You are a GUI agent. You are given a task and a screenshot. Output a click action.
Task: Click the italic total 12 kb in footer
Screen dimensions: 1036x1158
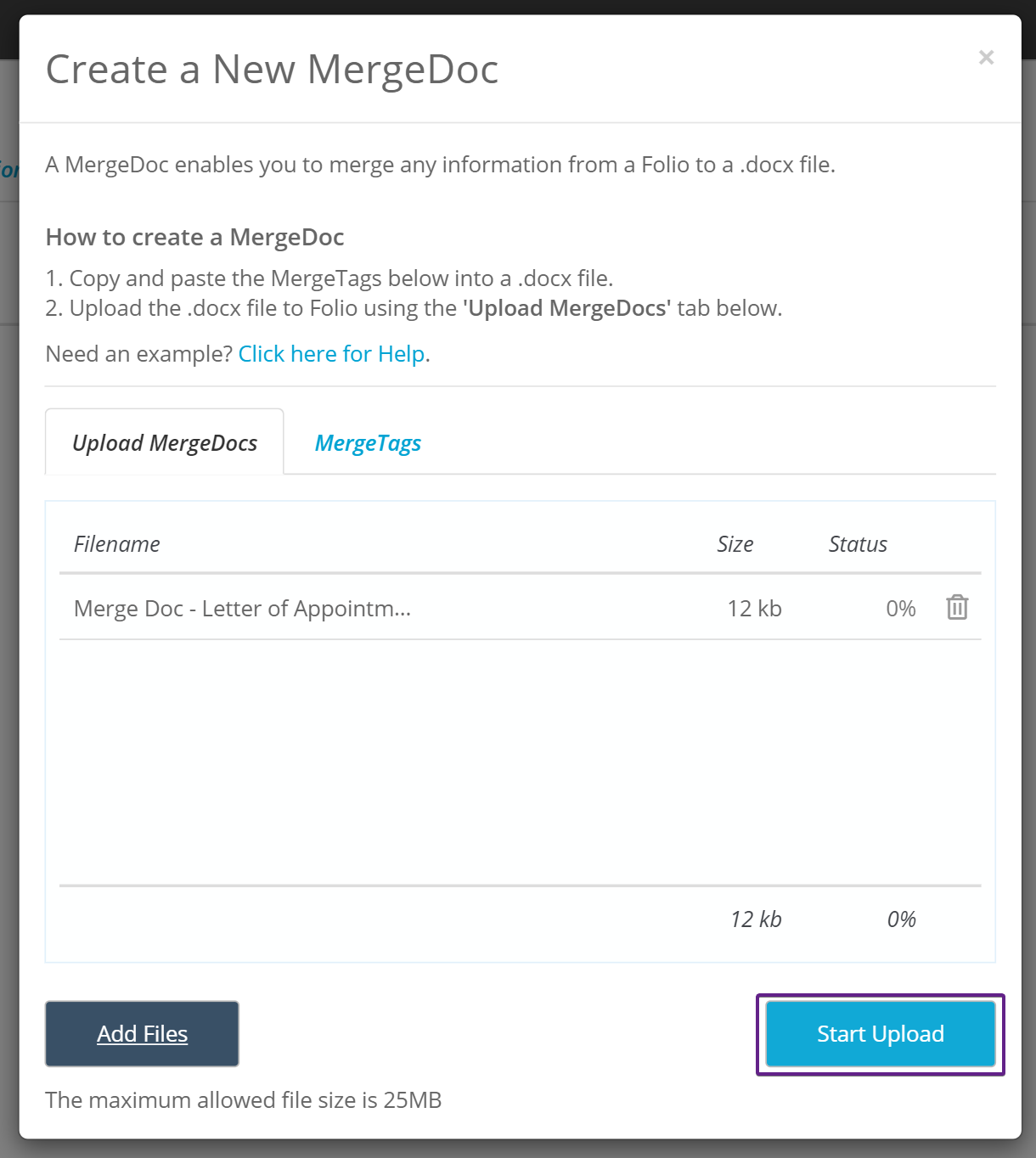755,919
